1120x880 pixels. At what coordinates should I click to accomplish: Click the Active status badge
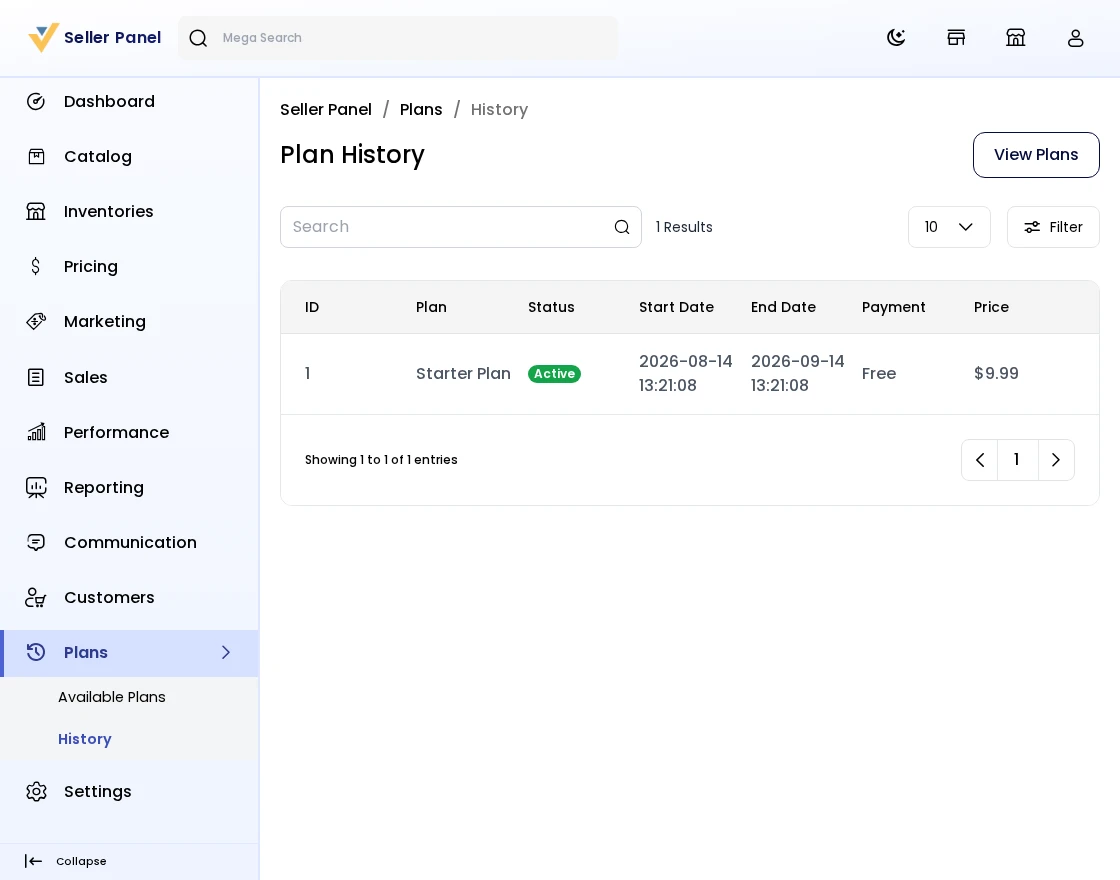click(554, 374)
